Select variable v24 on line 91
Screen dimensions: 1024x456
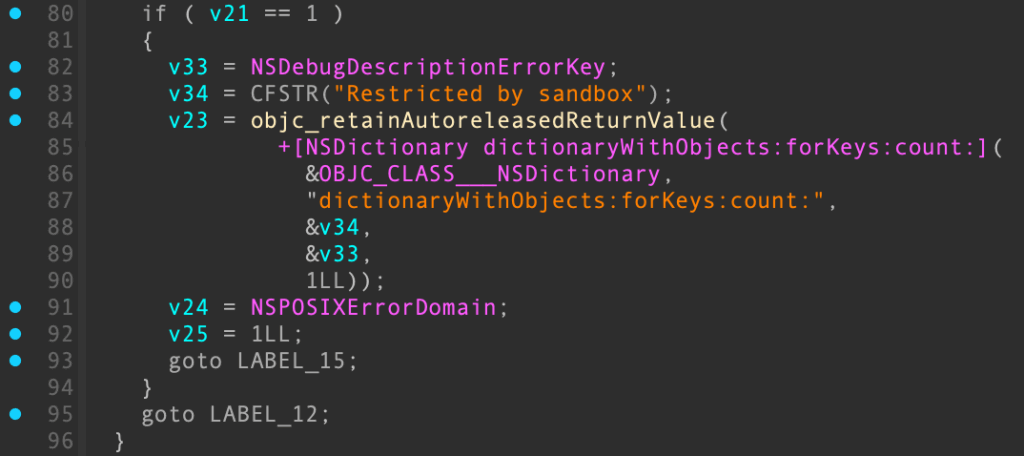189,307
